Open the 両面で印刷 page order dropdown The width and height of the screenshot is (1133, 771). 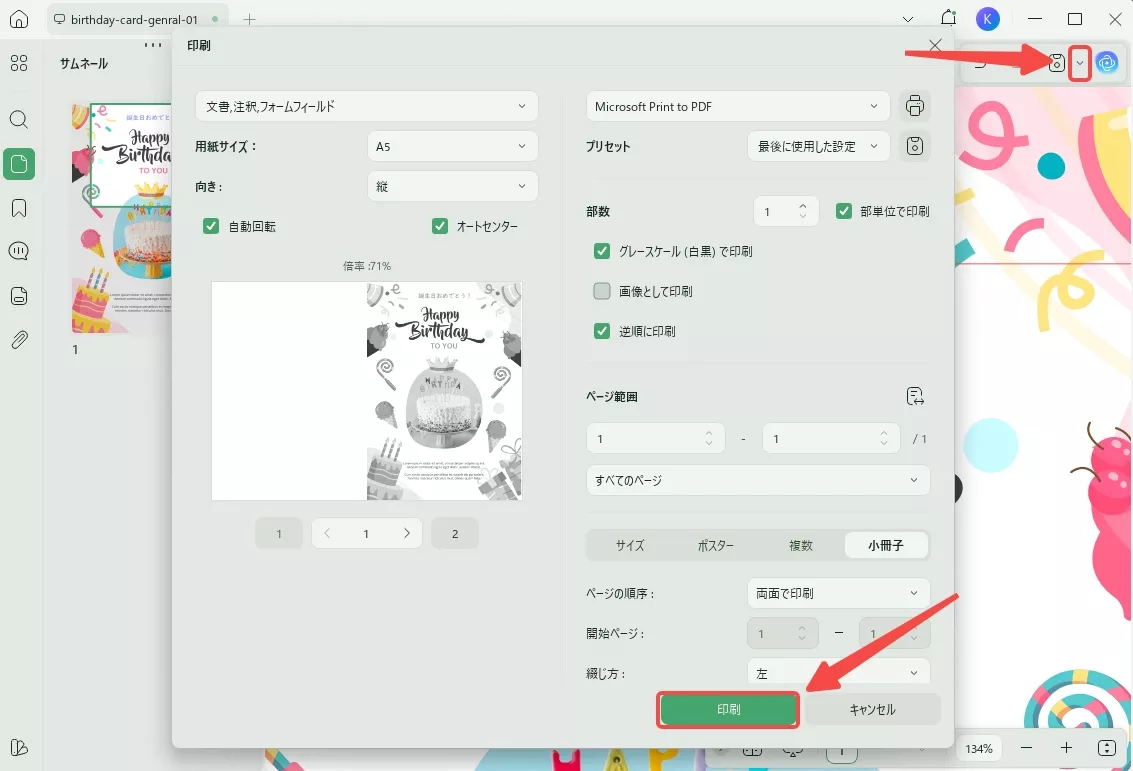pos(838,593)
